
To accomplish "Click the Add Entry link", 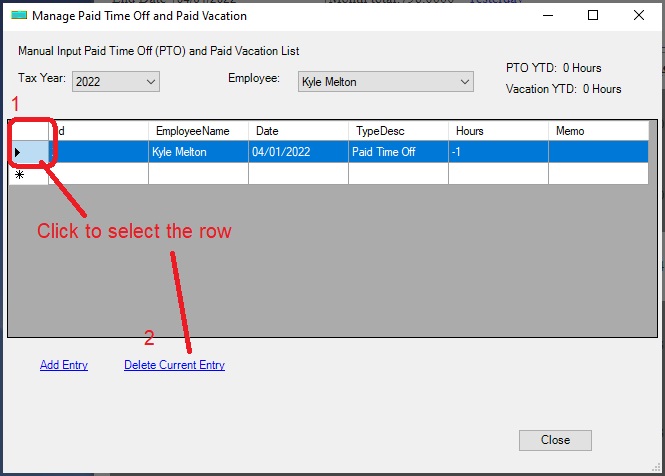I will (64, 365).
